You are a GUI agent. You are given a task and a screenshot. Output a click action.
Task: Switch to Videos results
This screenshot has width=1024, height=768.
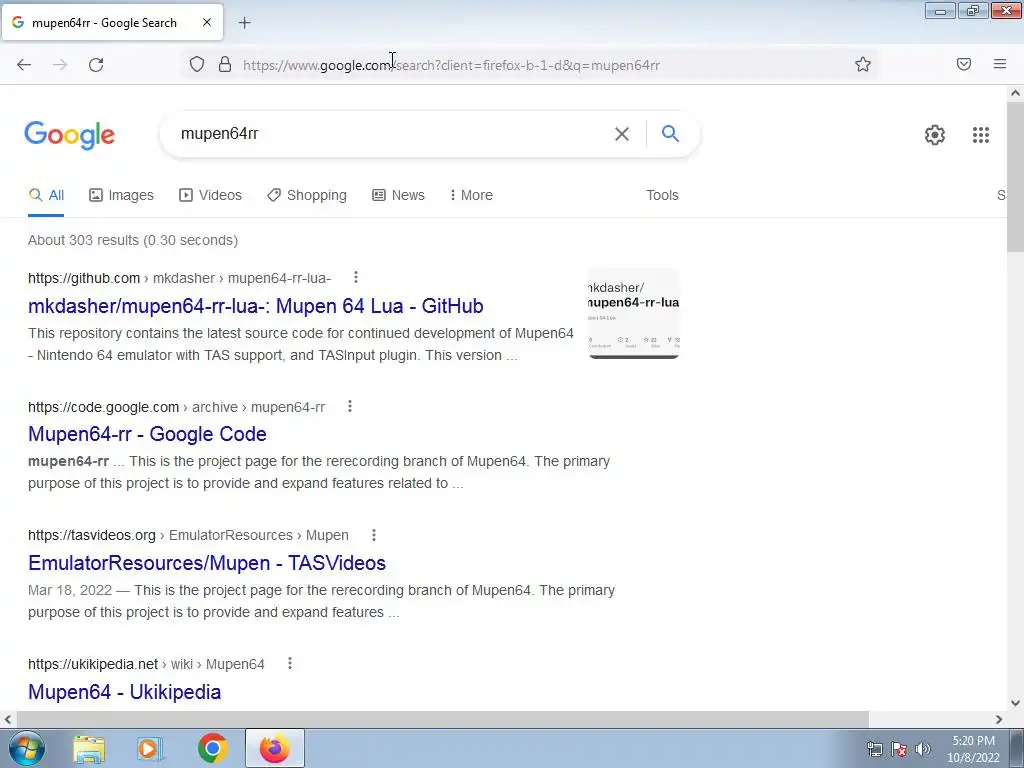pos(210,195)
